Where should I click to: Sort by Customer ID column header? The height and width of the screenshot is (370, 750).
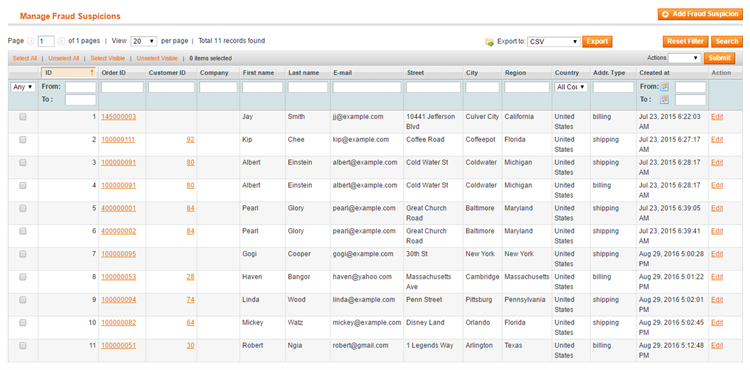click(167, 73)
